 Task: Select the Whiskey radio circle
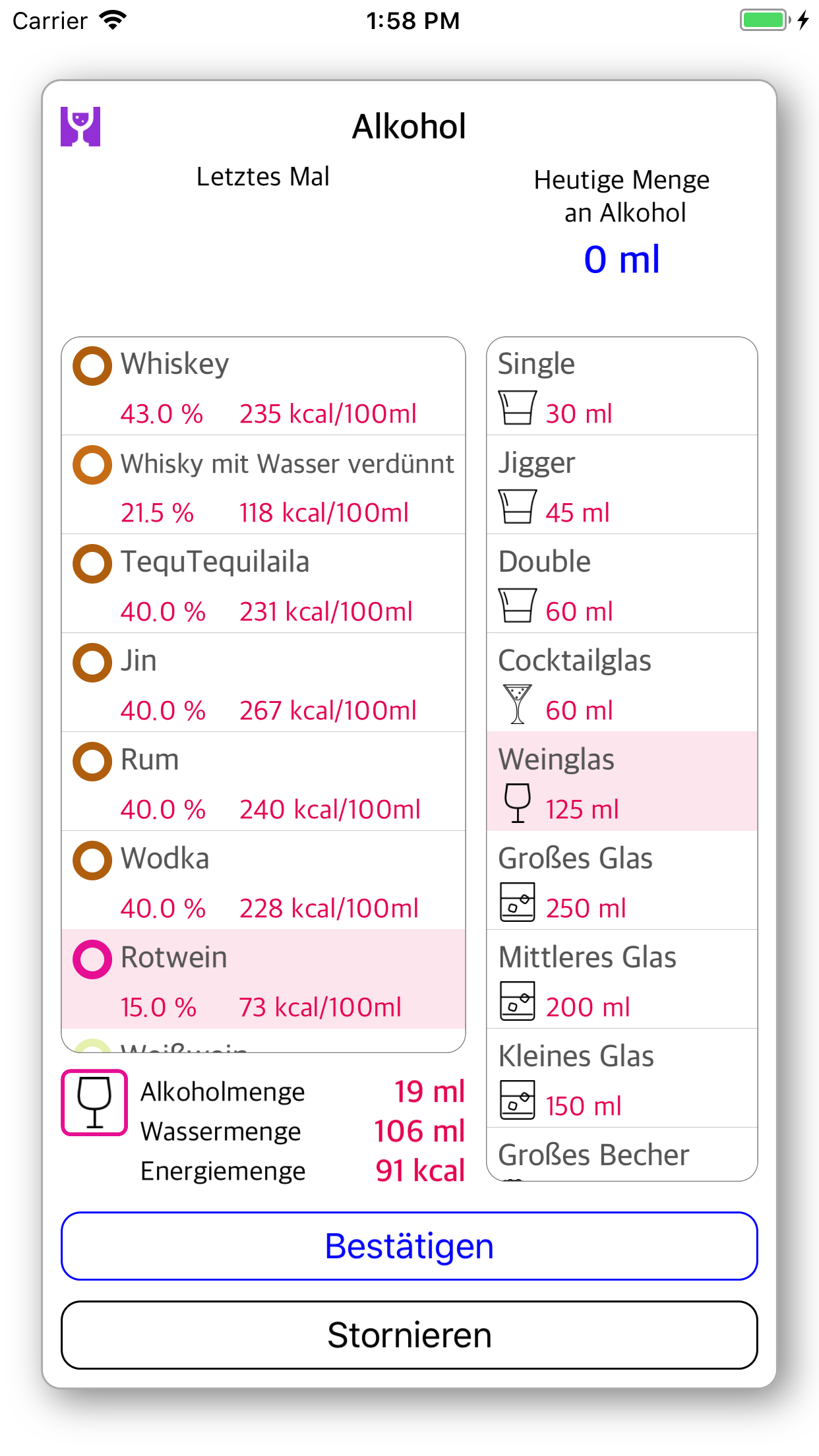pyautogui.click(x=92, y=366)
